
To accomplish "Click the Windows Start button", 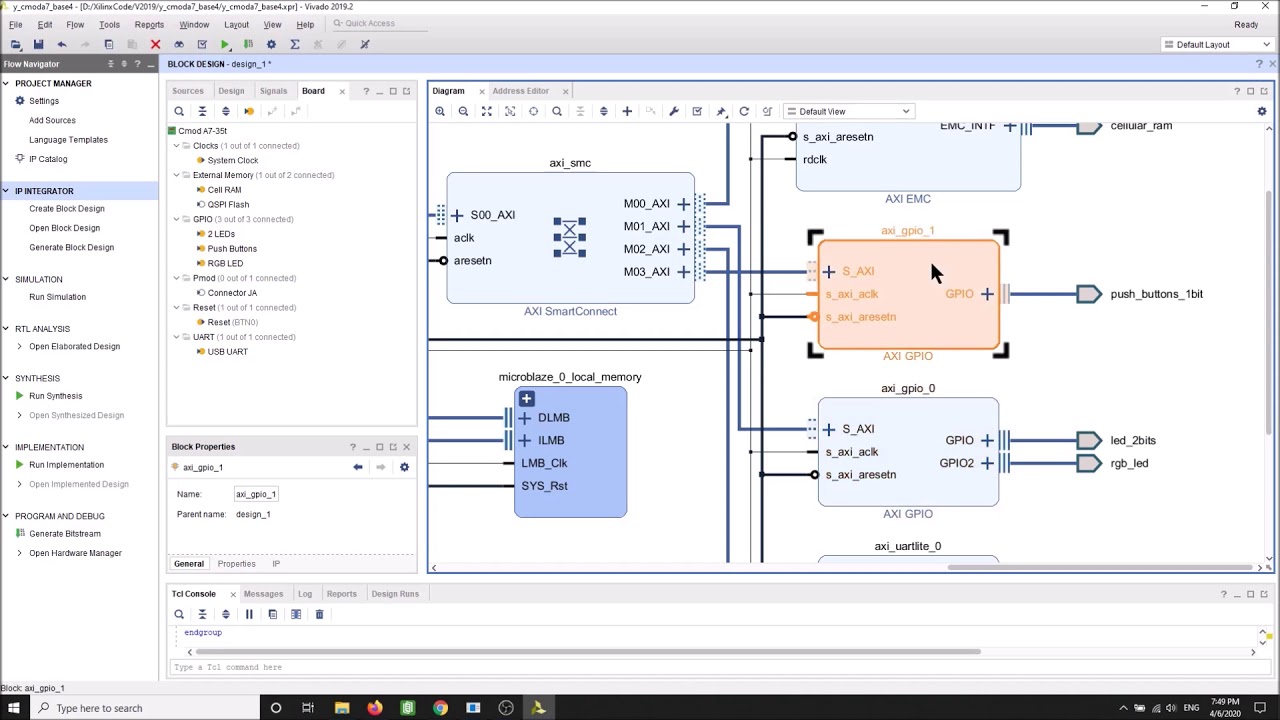I will click(14, 708).
